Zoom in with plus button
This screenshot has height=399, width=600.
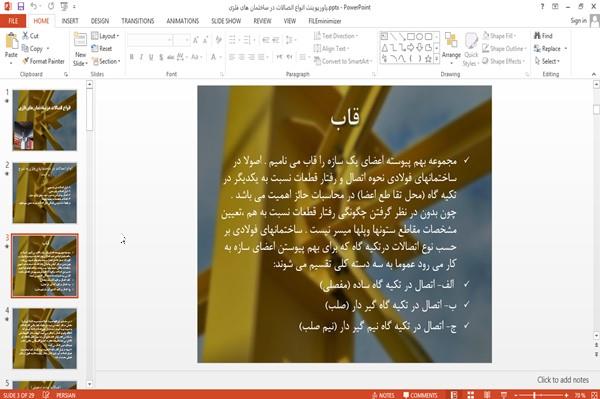[x=566, y=395]
